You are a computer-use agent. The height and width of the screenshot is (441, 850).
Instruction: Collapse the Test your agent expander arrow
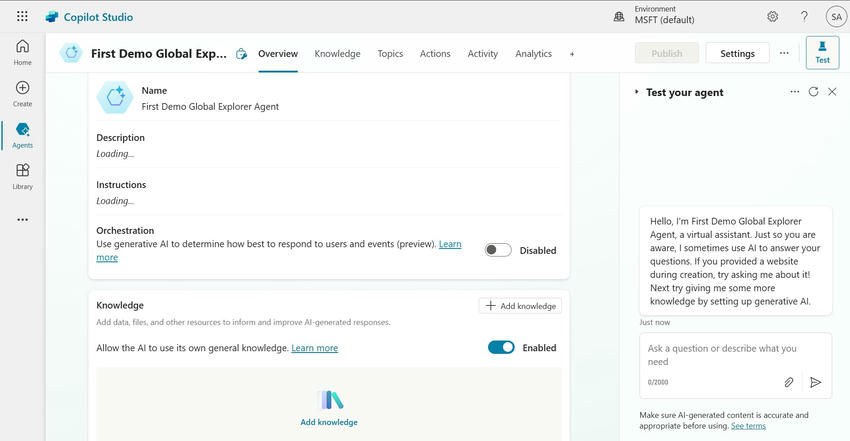pos(636,92)
